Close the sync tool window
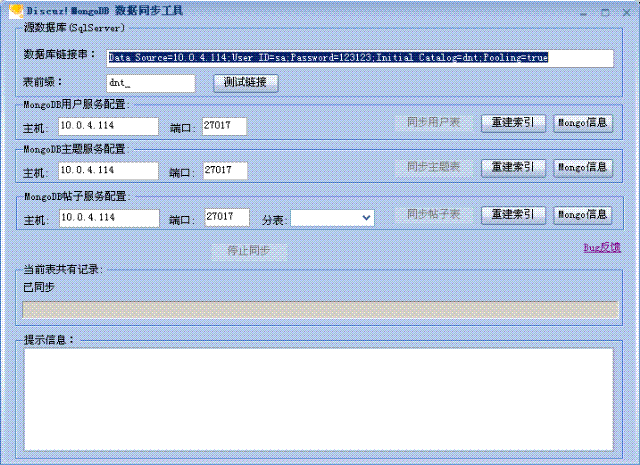The image size is (640, 465). click(627, 13)
